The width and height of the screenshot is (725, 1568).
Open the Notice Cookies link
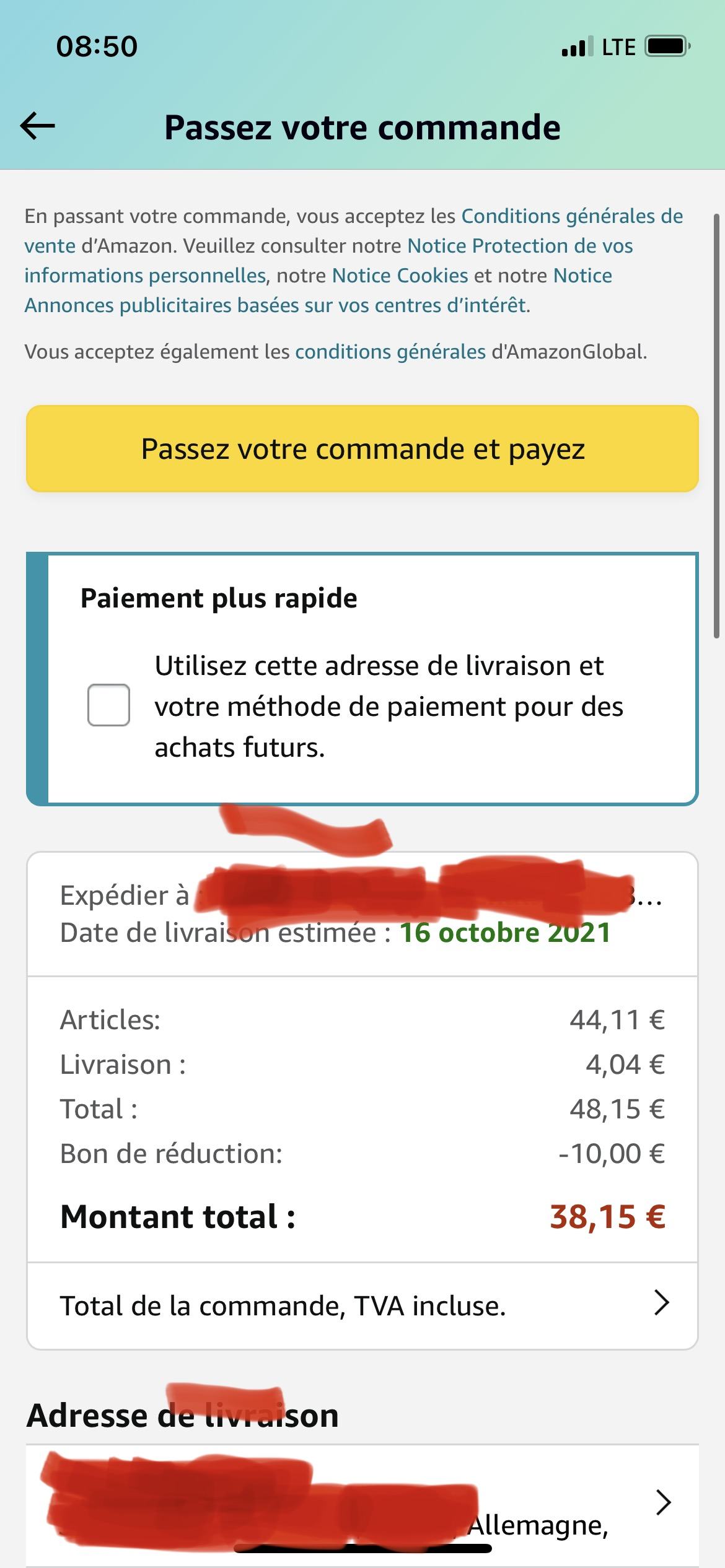400,276
